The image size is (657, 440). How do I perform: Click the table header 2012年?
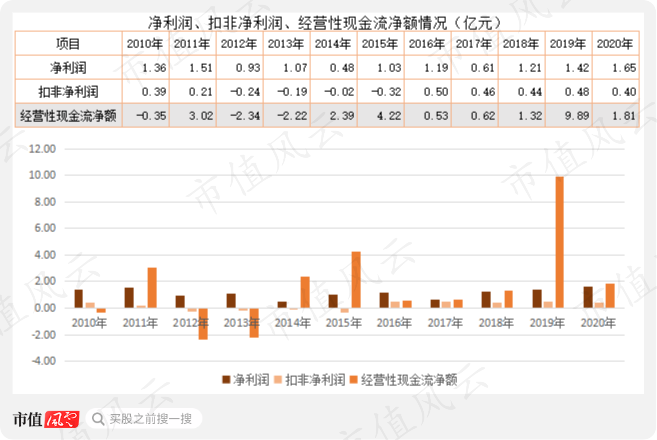pos(239,44)
